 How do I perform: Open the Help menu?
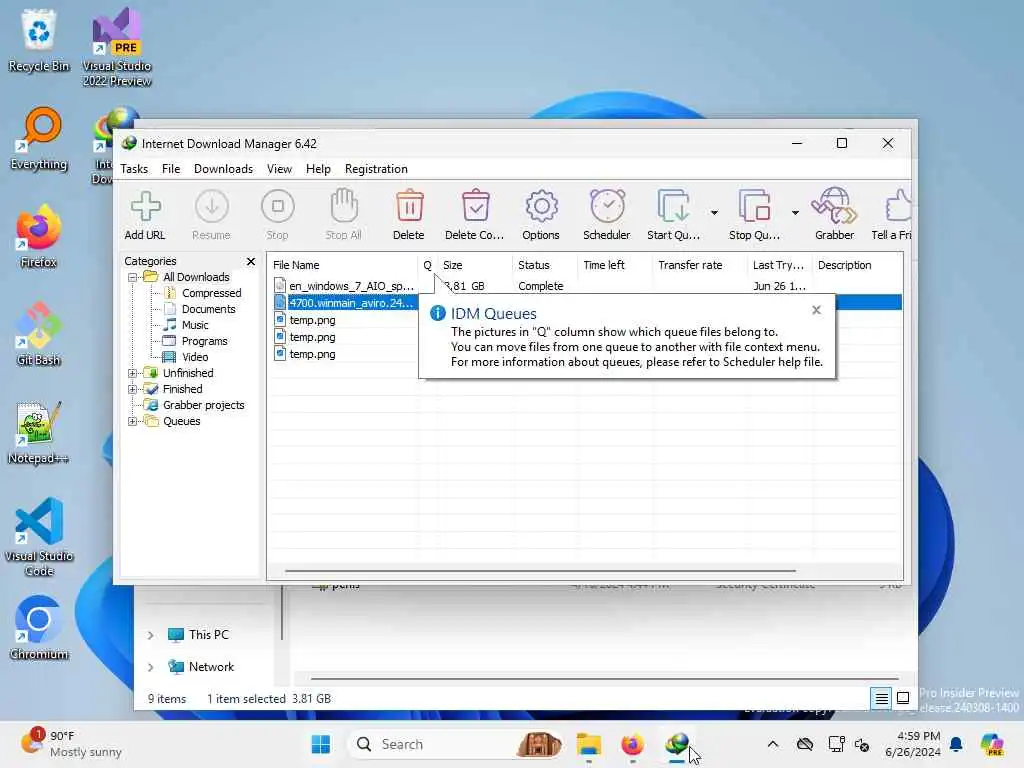click(318, 169)
